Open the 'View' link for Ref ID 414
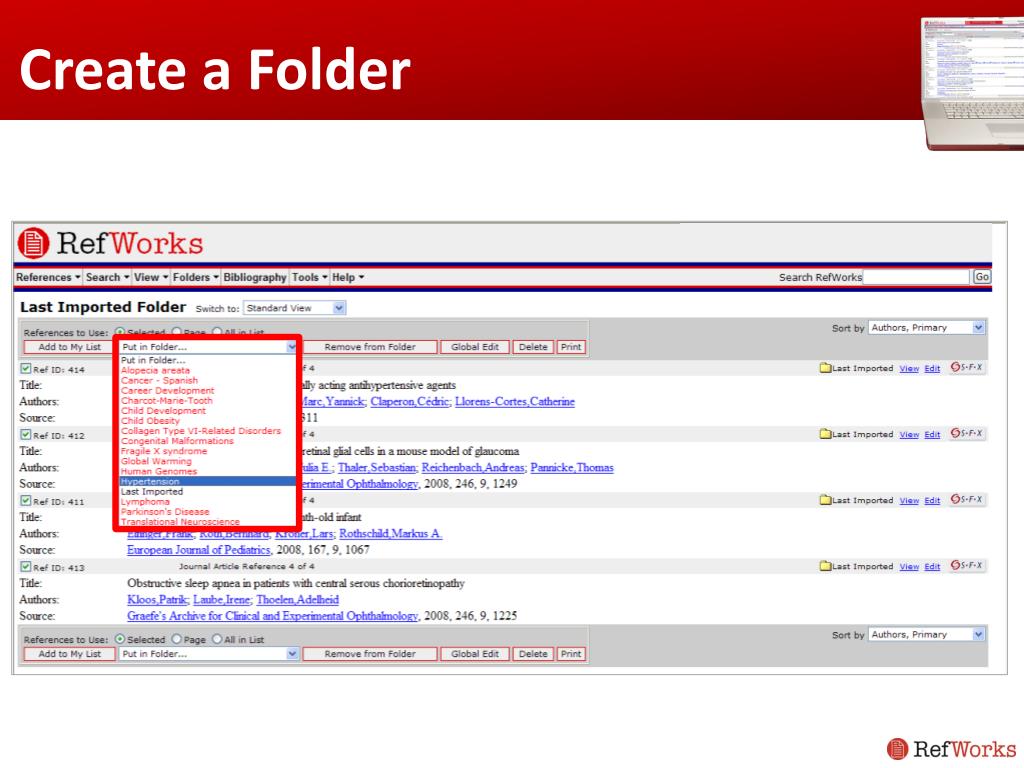This screenshot has height=768, width=1024. pyautogui.click(x=909, y=368)
